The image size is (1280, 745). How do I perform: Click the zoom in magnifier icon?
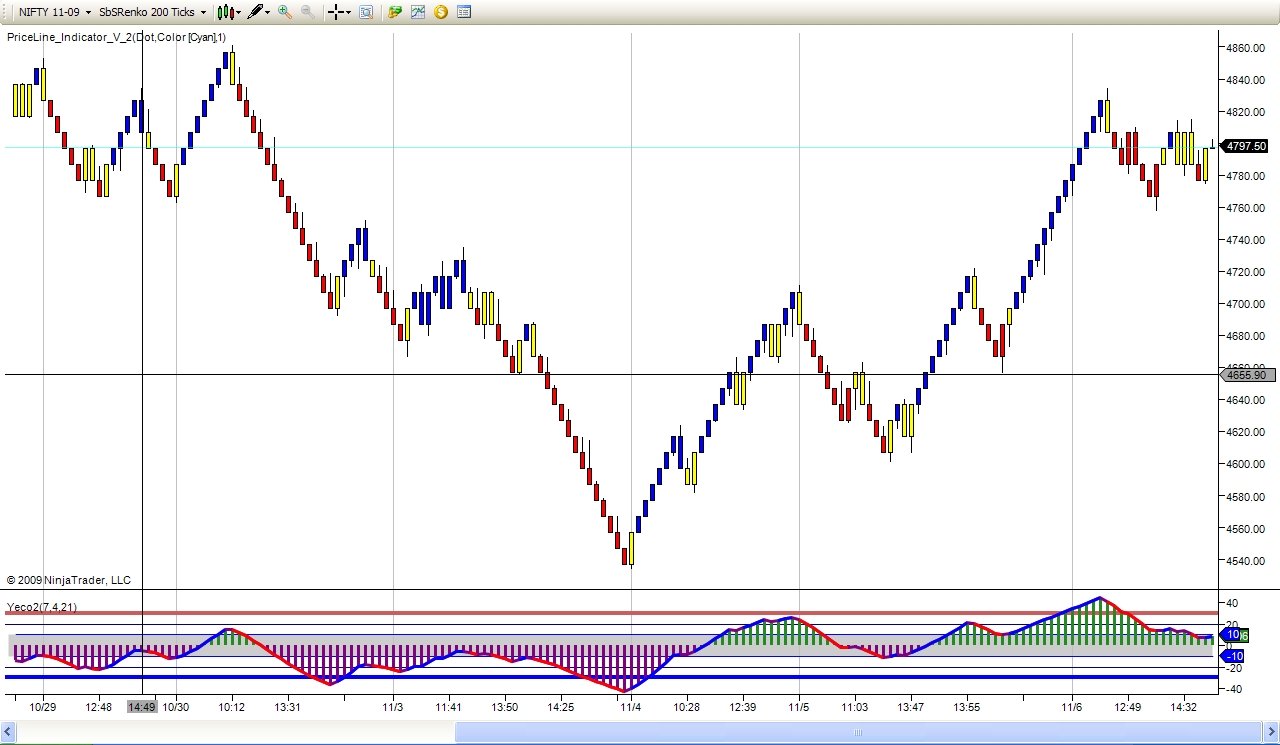click(x=285, y=12)
